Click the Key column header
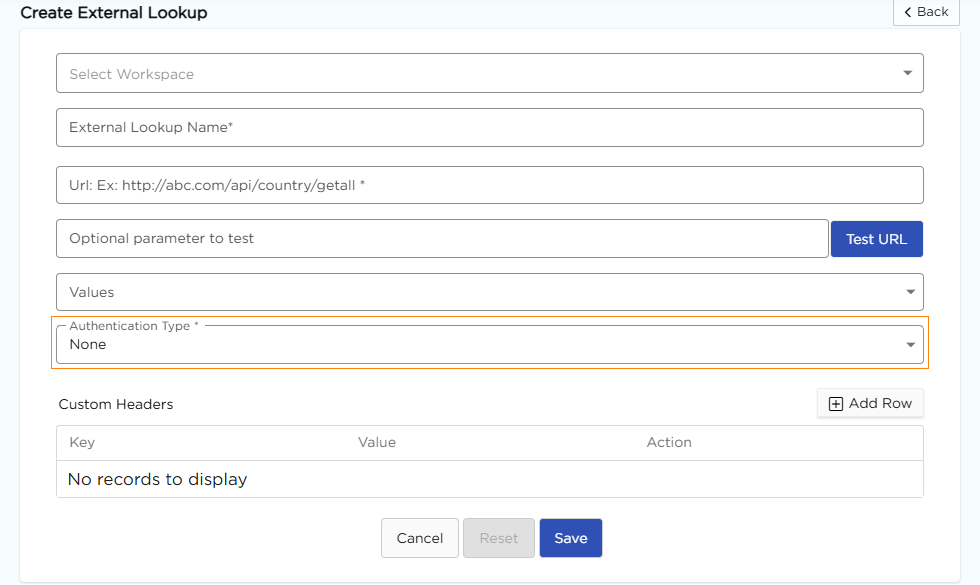This screenshot has height=585, width=980. coord(82,442)
